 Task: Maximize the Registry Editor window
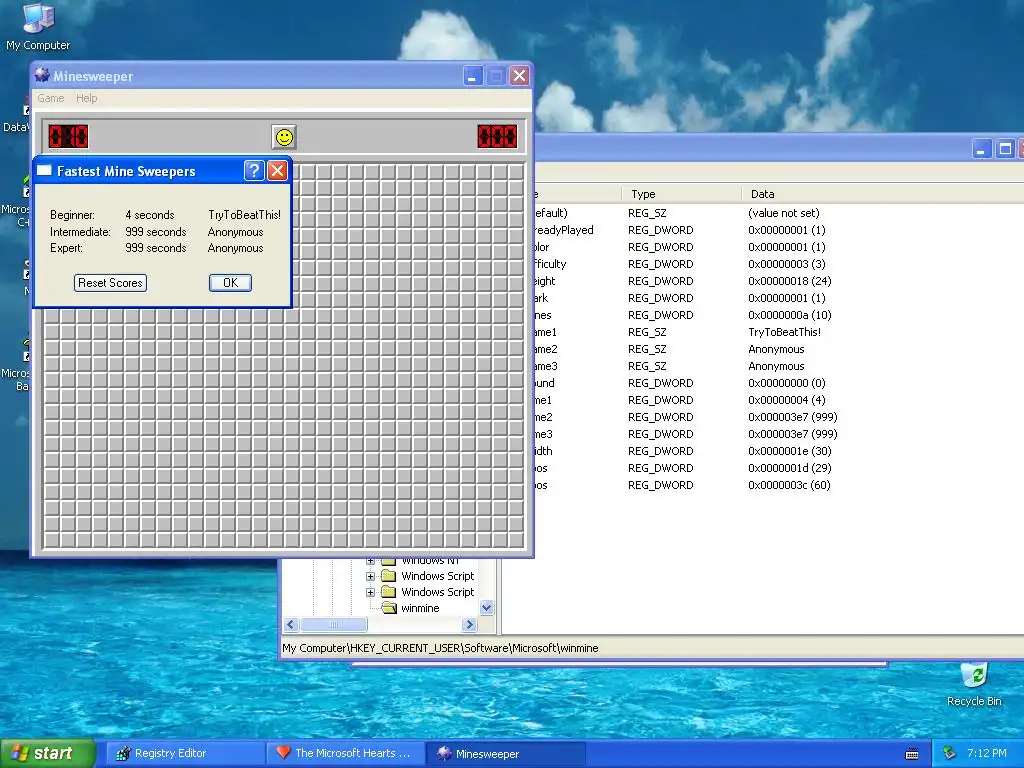1005,149
